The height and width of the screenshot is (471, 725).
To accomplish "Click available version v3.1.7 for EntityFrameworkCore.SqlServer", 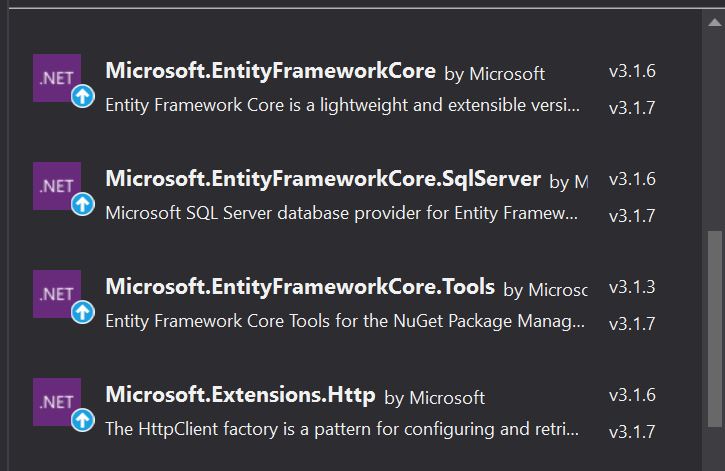I will click(632, 216).
